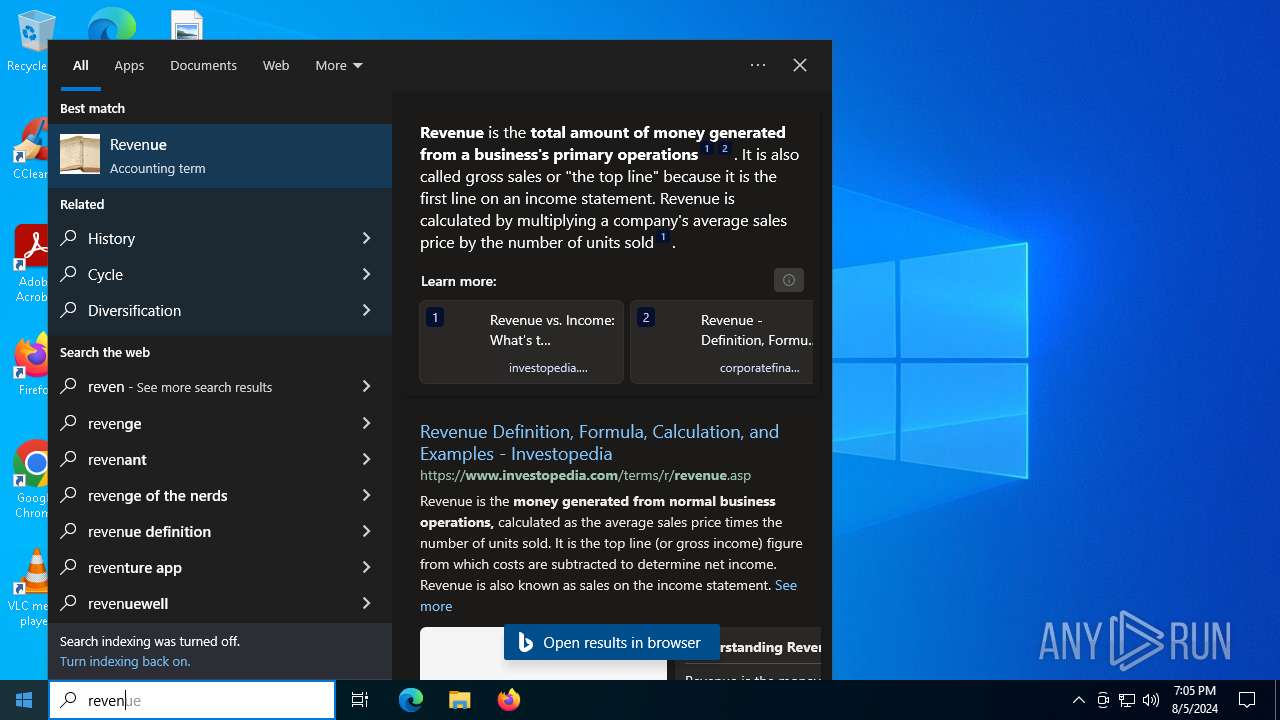Expand the 'reven' see more results arrow
Viewport: 1280px width, 720px height.
click(366, 387)
